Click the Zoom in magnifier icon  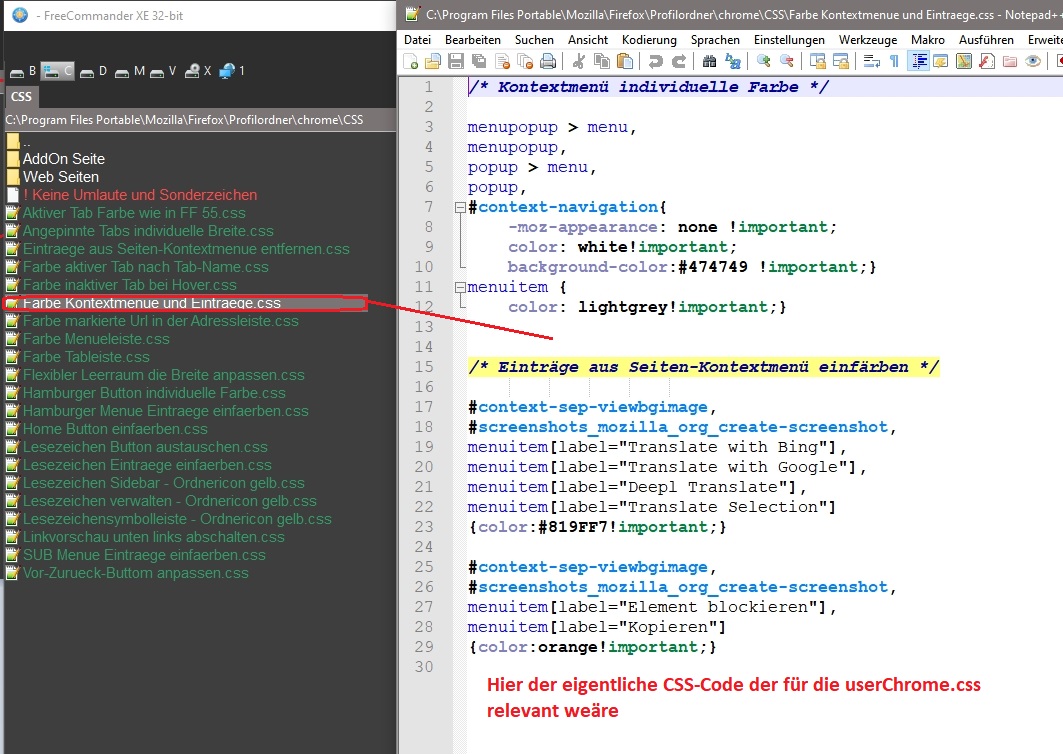(764, 62)
